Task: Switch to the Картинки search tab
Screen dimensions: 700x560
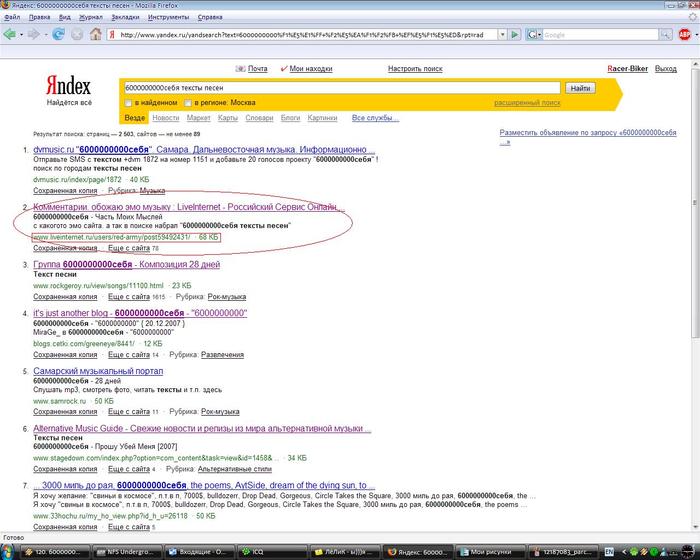Action: 322,118
